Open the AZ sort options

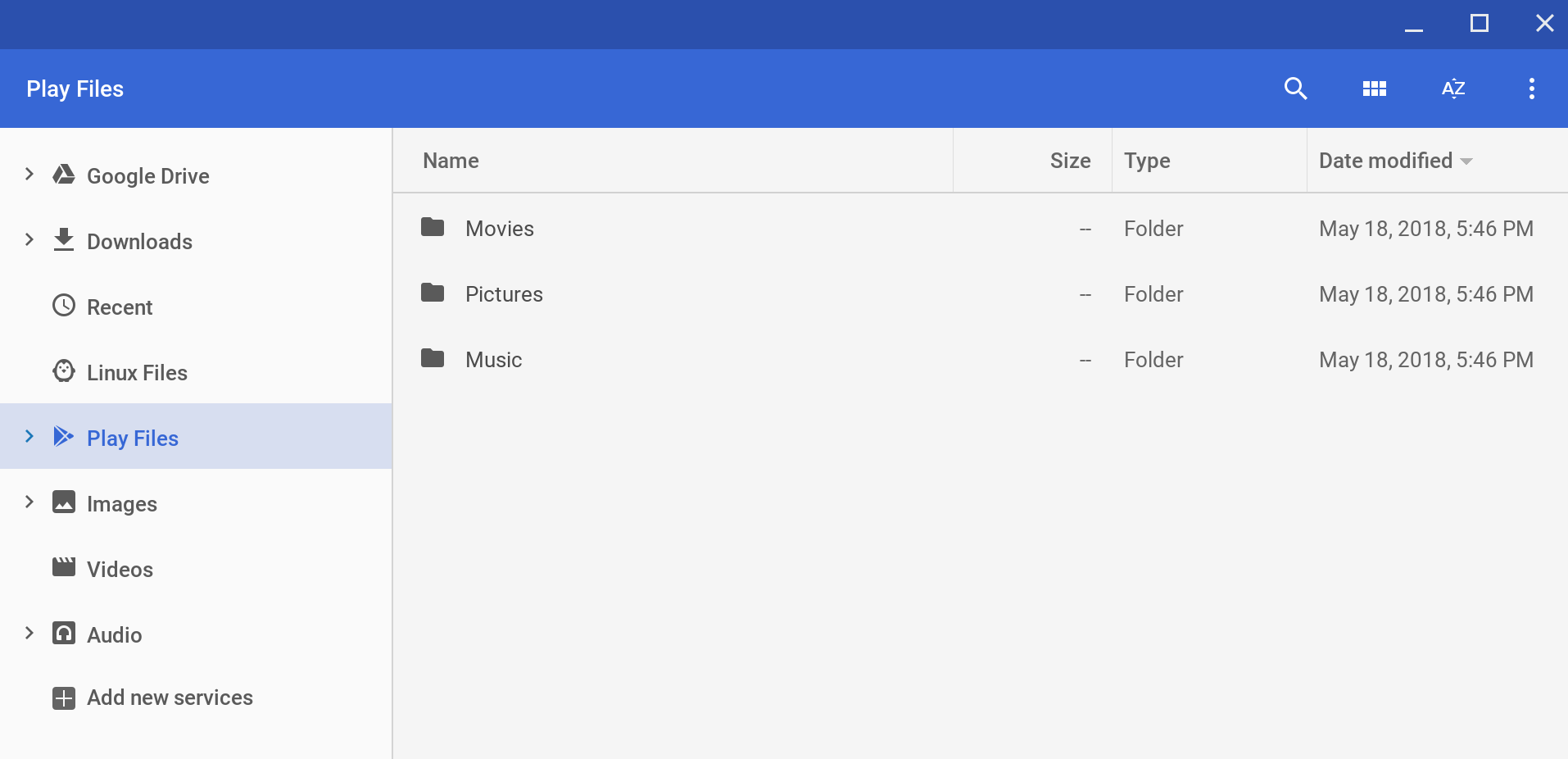[x=1452, y=89]
